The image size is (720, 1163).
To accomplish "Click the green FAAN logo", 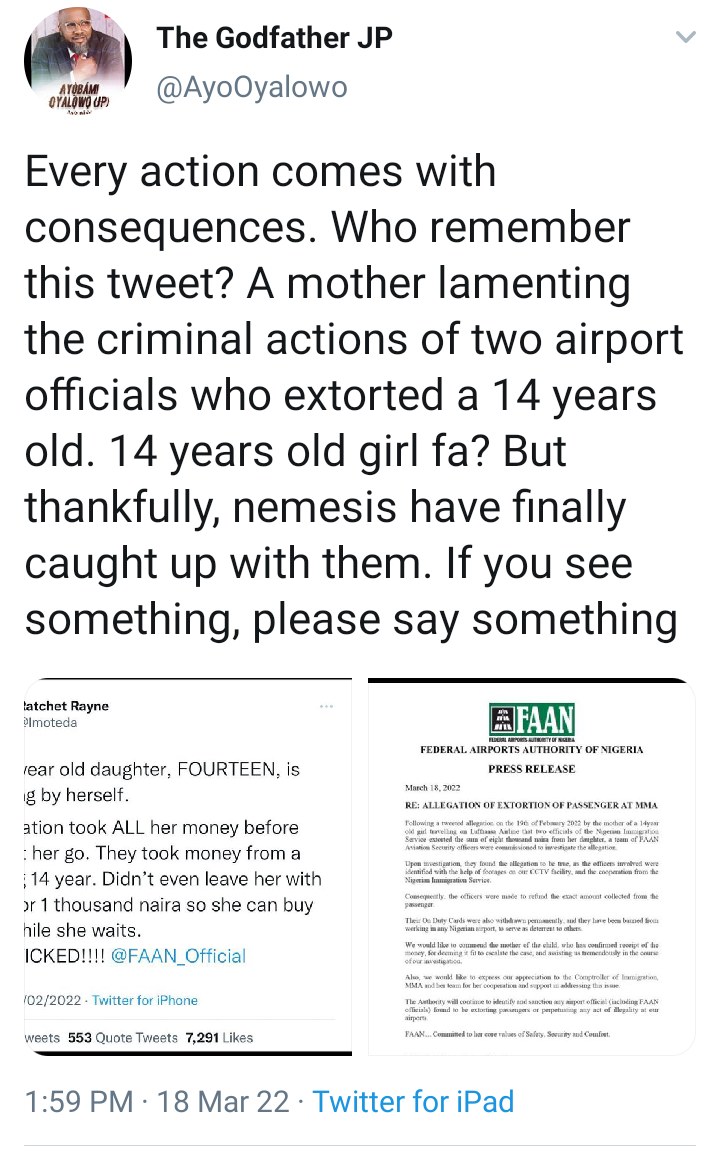I will (x=531, y=721).
